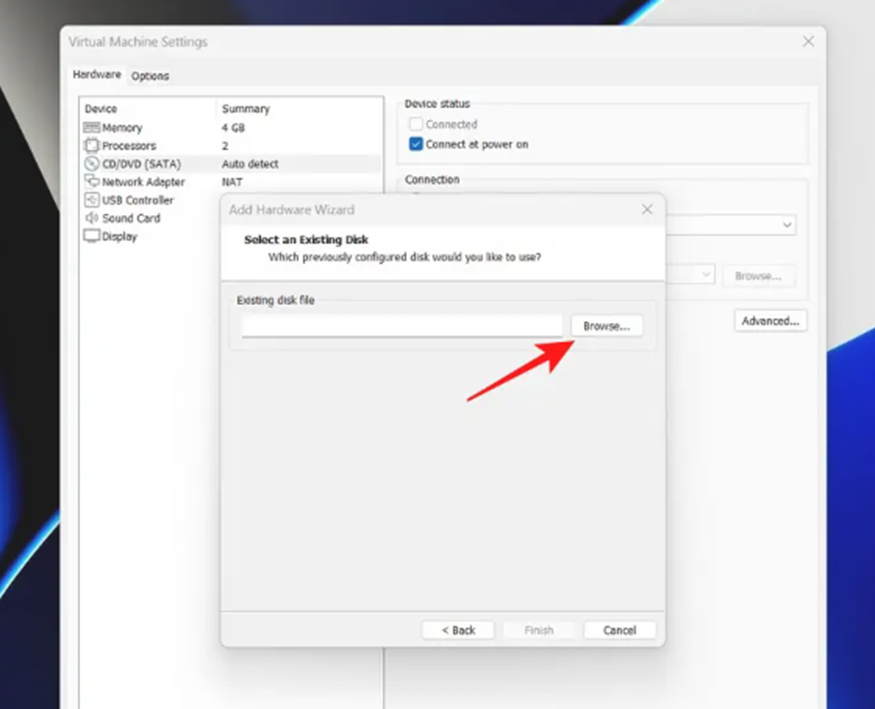This screenshot has height=709, width=875.
Task: Click the greyed Browse button in settings window
Action: 758,276
